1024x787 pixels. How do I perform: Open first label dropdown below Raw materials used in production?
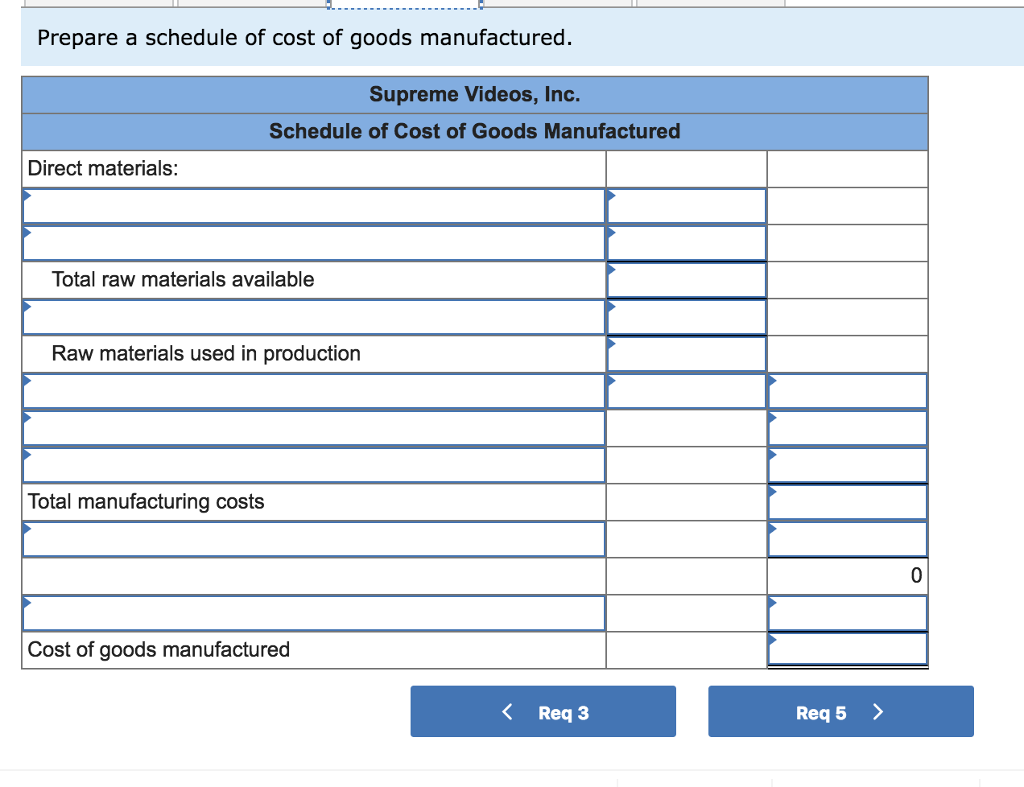pos(313,391)
